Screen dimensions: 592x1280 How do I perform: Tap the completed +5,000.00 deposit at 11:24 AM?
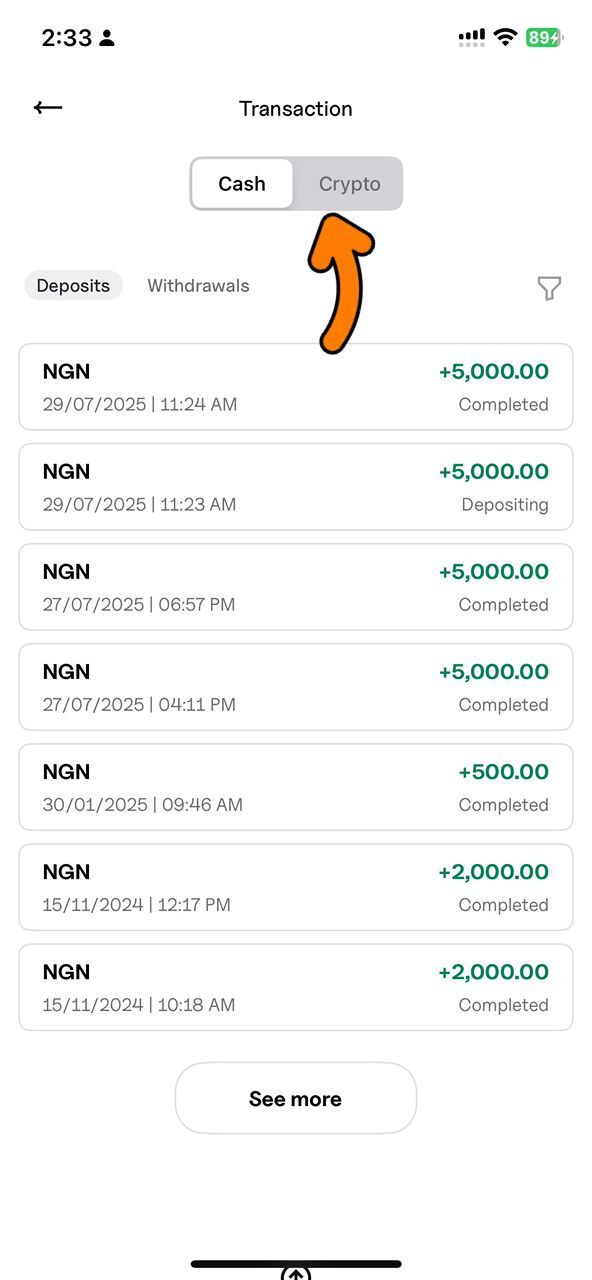pos(295,387)
